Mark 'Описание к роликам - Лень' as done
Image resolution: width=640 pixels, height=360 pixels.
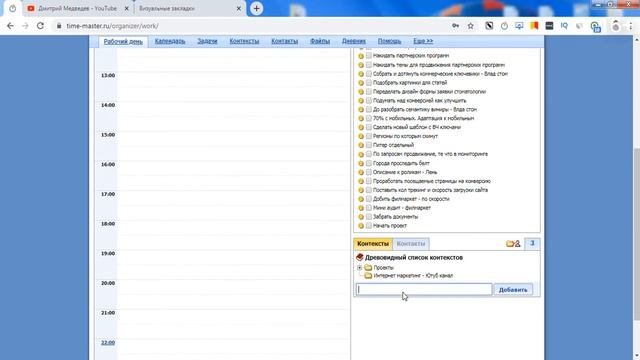pos(369,172)
